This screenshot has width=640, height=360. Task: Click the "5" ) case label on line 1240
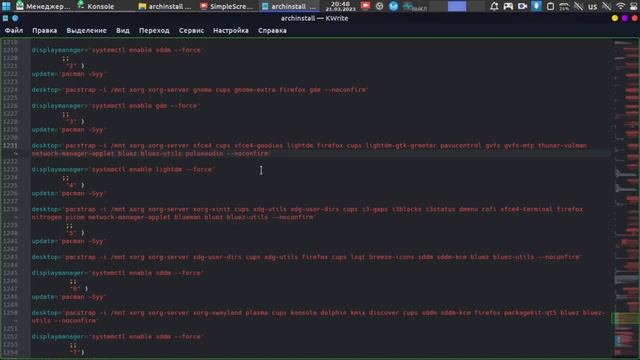75,233
